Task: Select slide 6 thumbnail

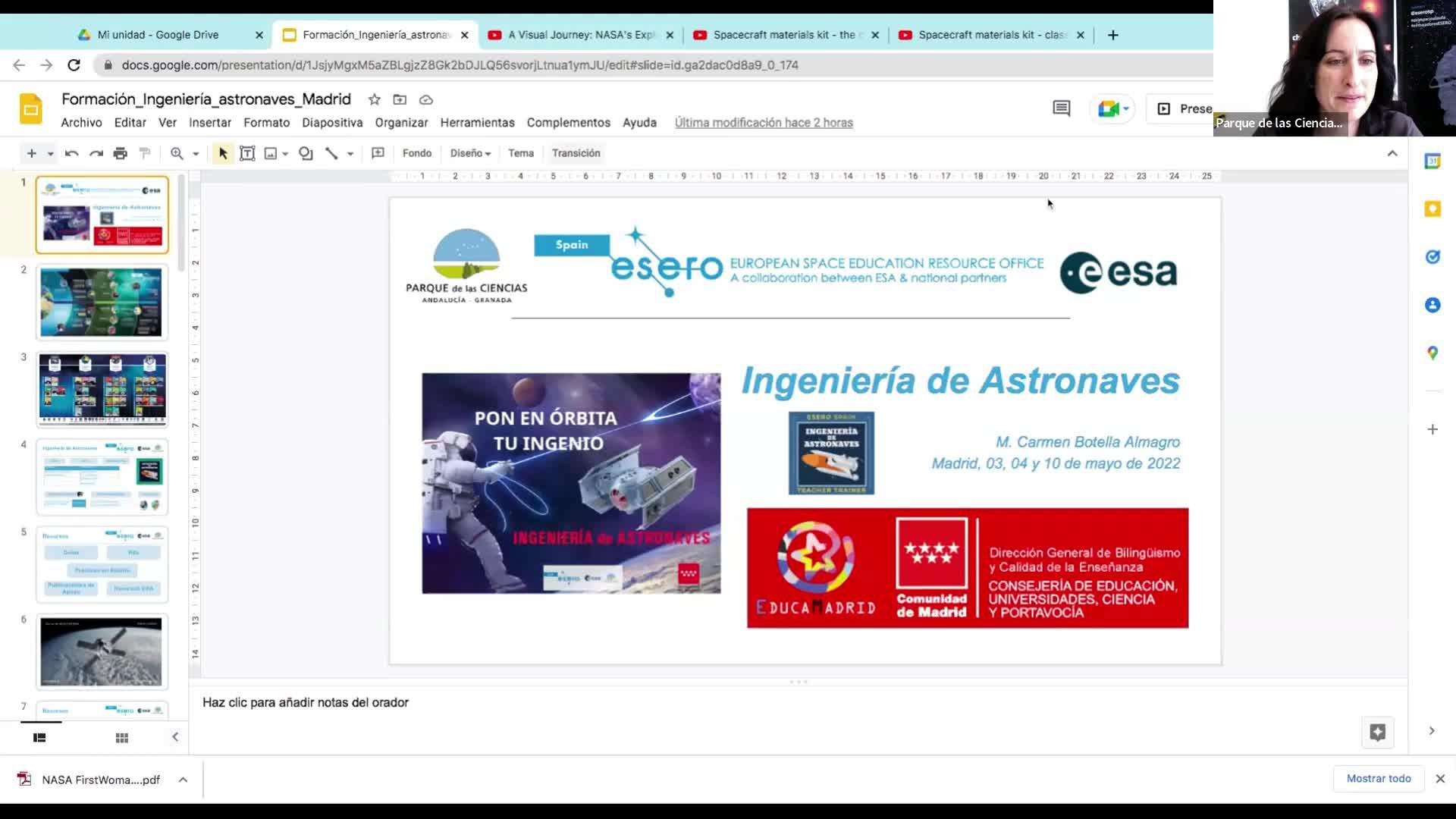Action: point(102,651)
